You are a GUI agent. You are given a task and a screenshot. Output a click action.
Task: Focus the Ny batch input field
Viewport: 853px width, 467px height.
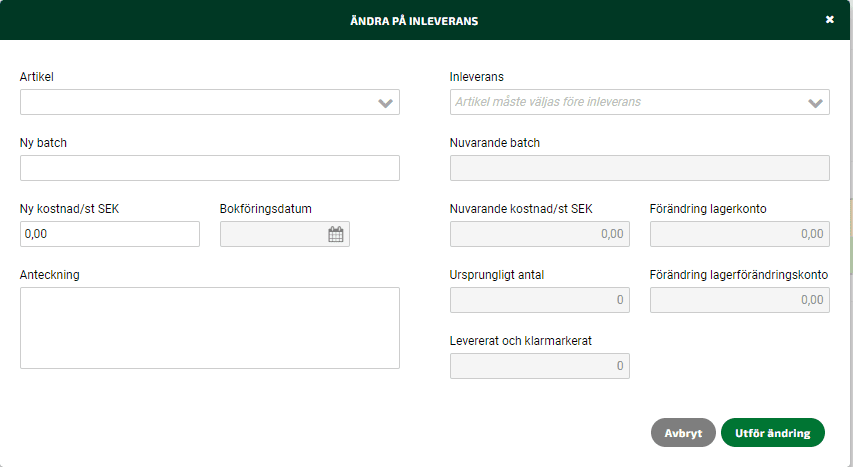tap(210, 168)
